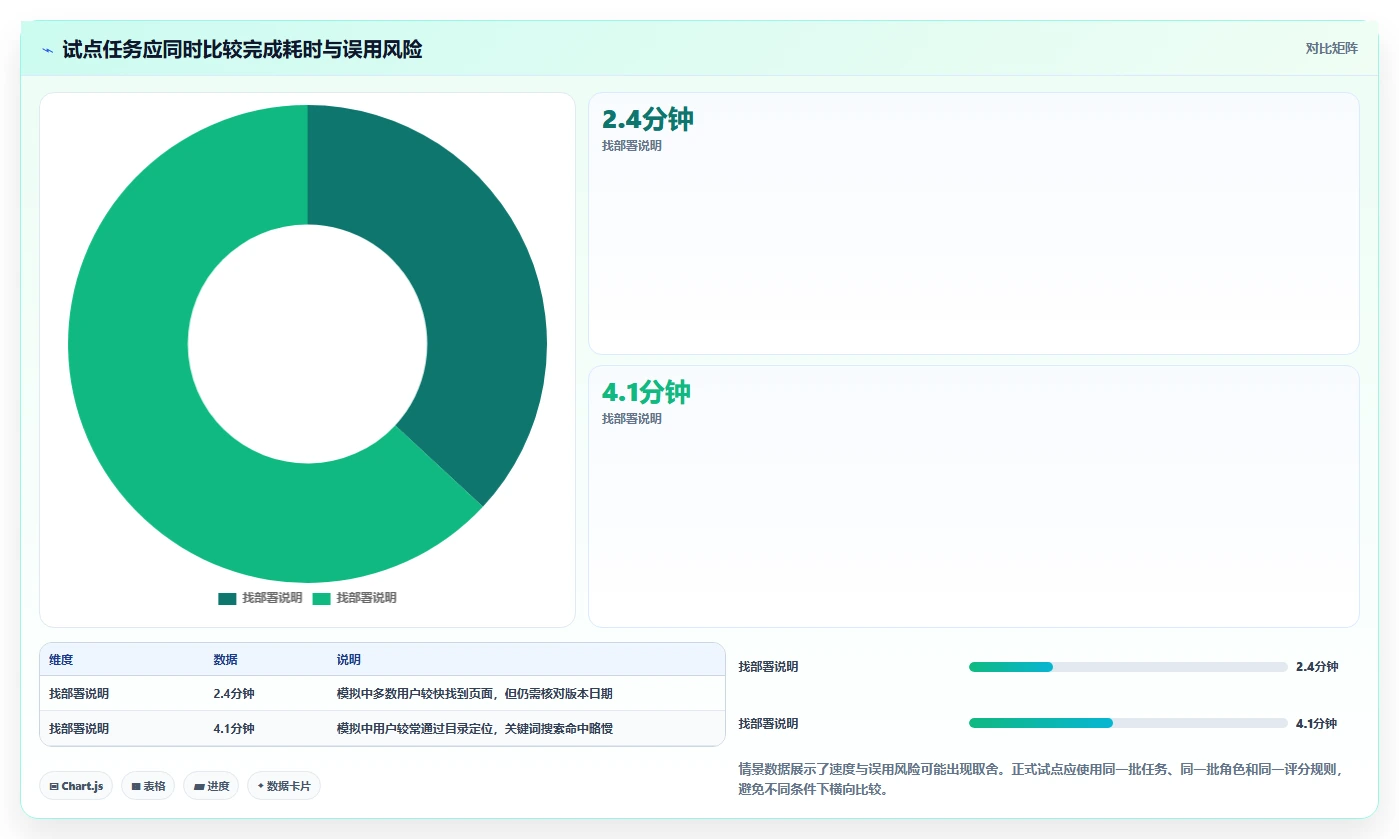The image size is (1399, 839).
Task: Click the large 4.1分钟 heading in the card
Action: coord(647,392)
